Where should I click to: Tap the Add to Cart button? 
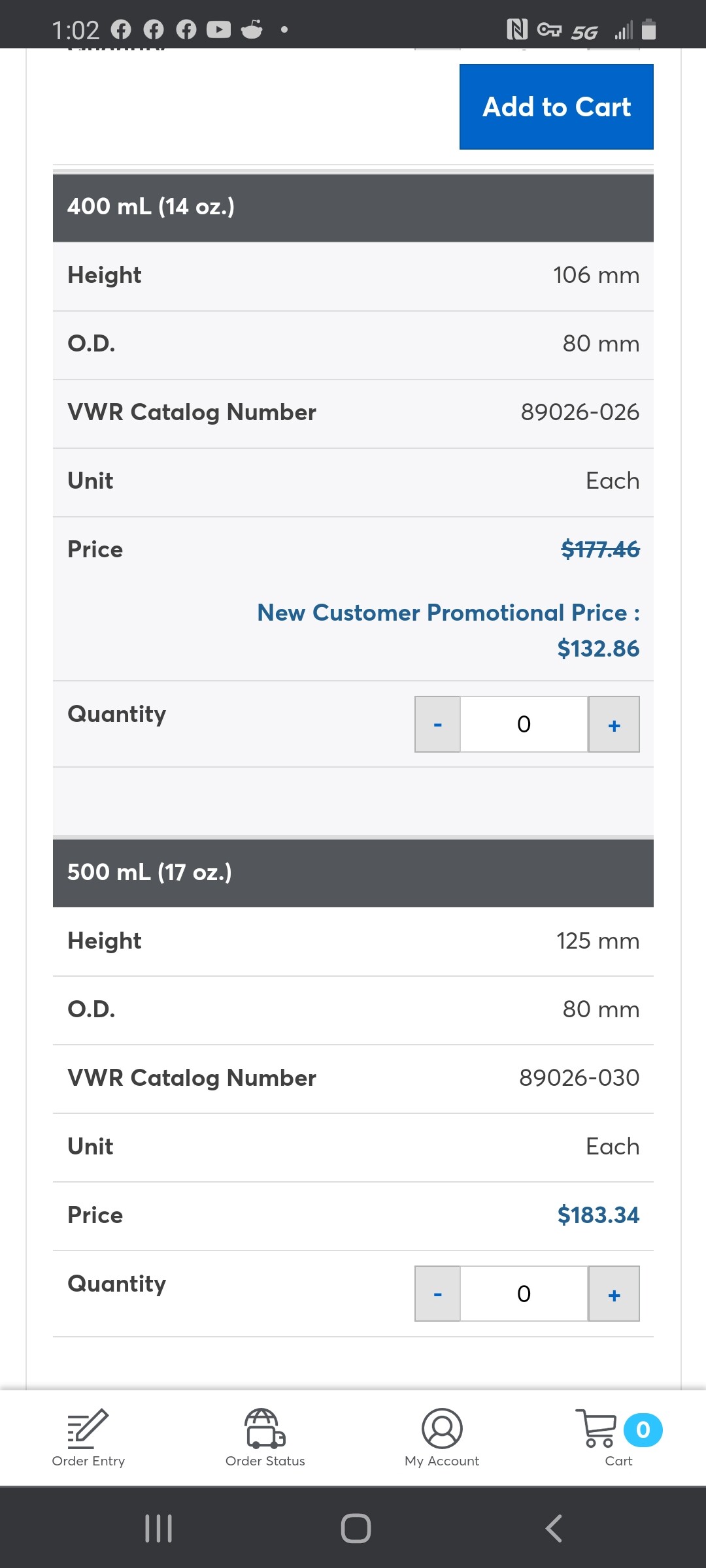pos(556,106)
